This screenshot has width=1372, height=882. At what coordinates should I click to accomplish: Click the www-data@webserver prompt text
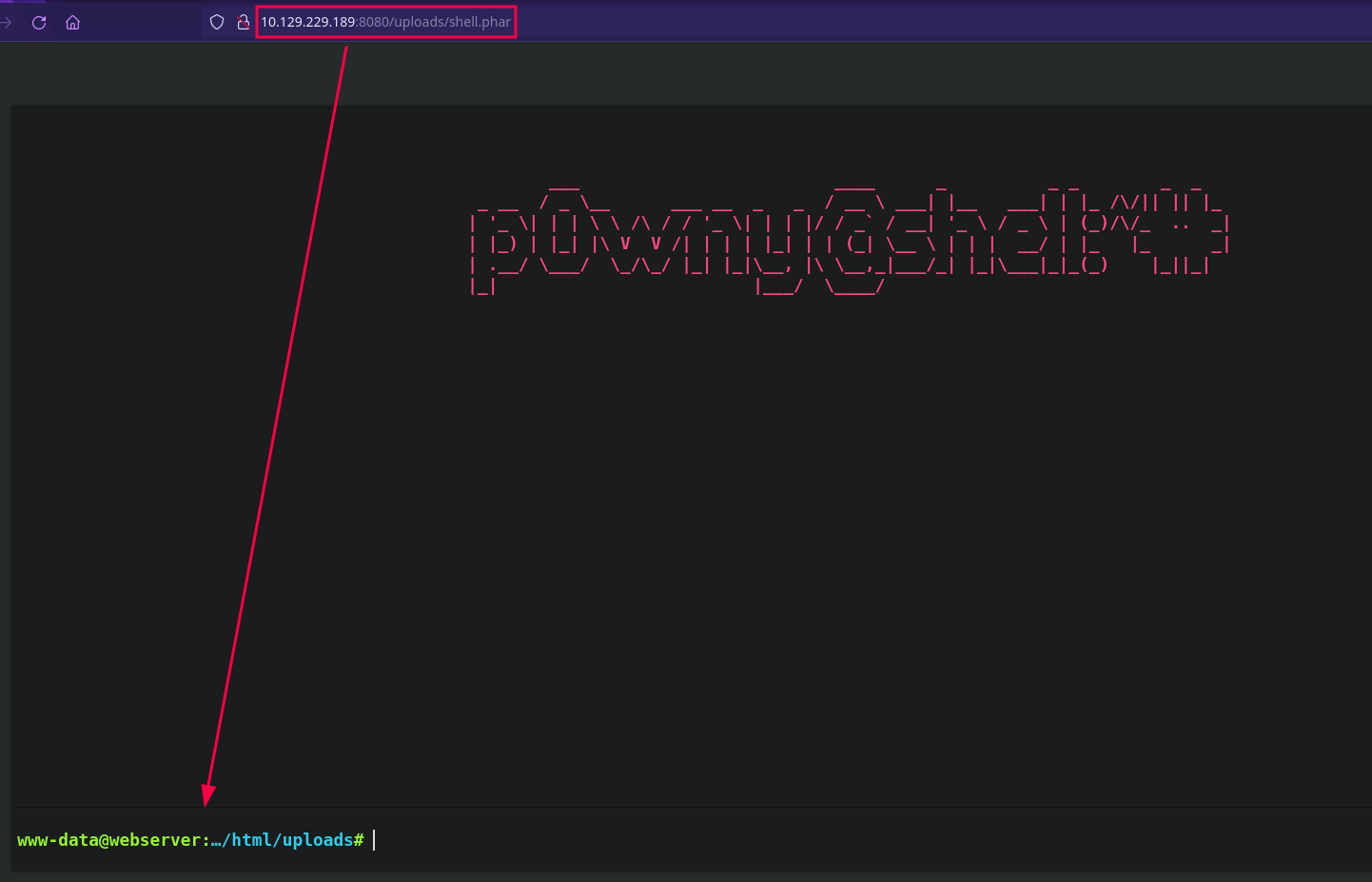click(108, 840)
